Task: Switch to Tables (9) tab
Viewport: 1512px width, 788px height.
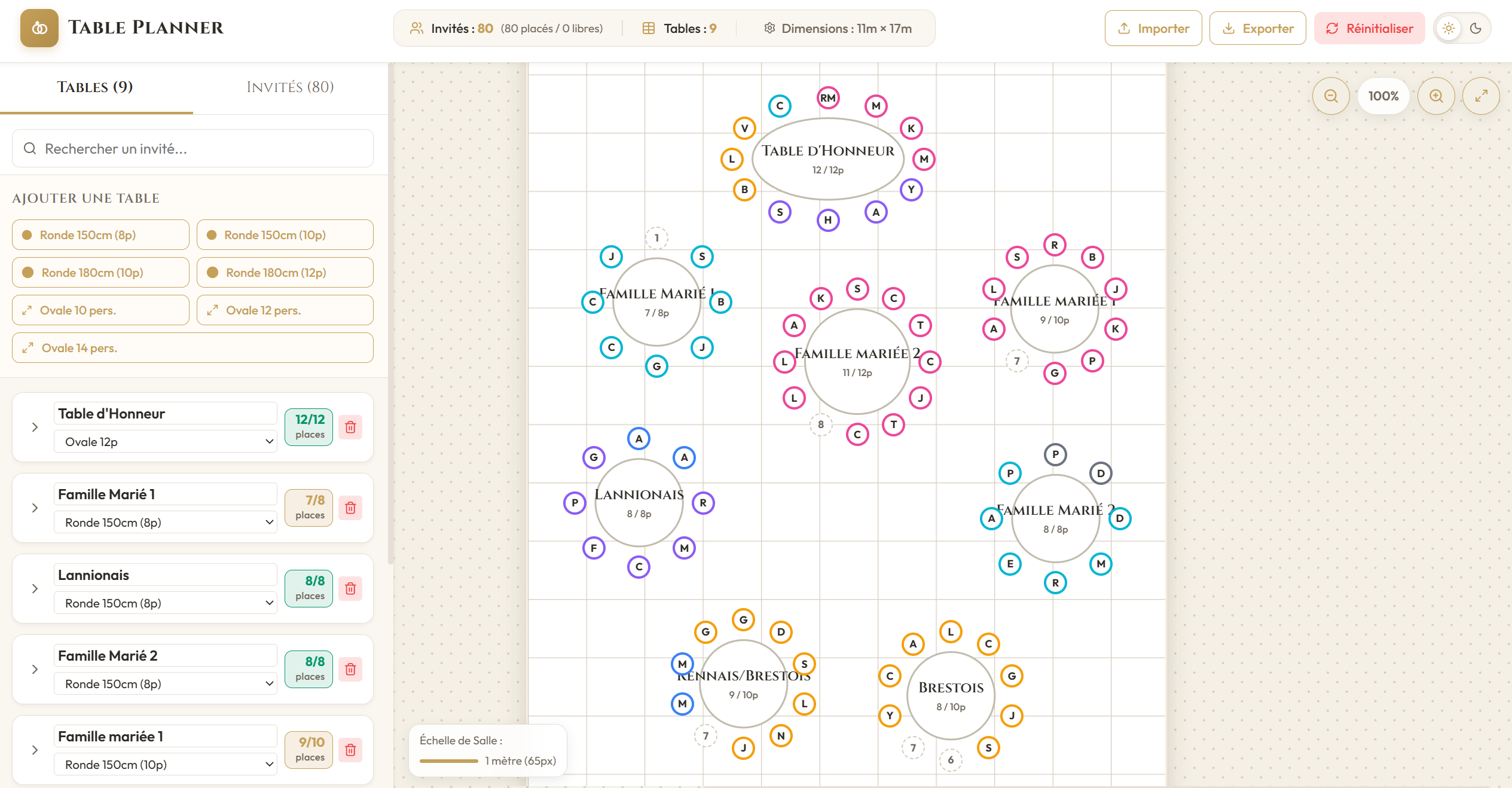Action: pyautogui.click(x=96, y=87)
